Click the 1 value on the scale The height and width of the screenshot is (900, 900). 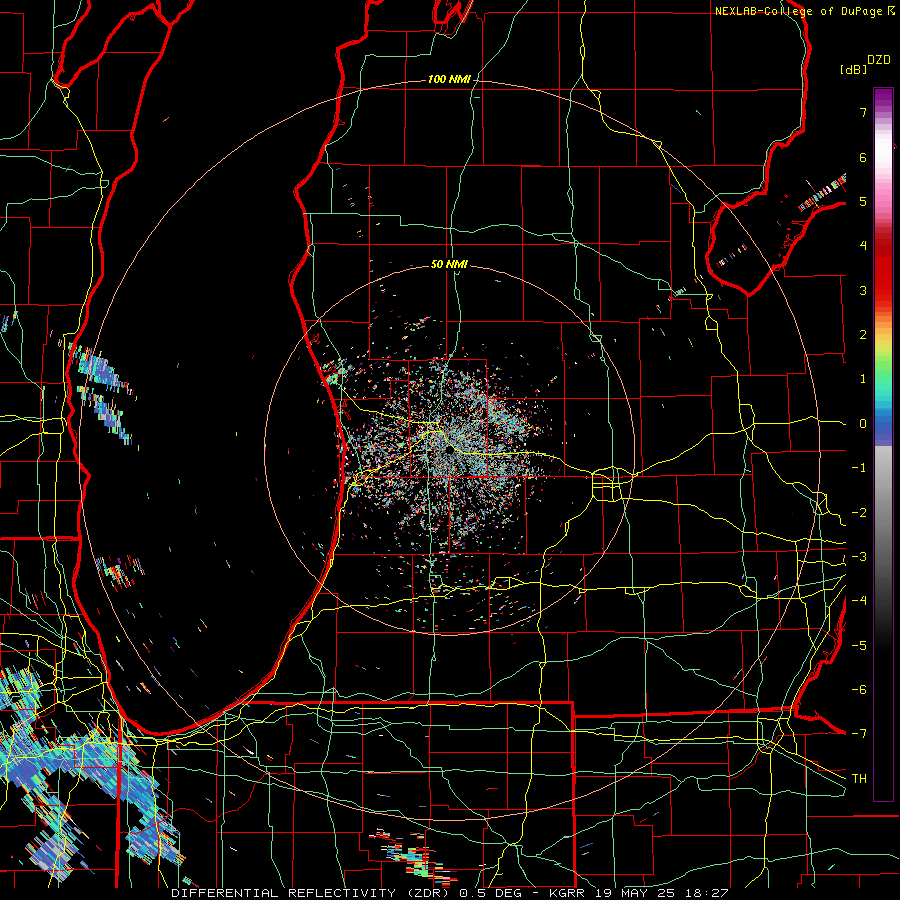tap(863, 379)
